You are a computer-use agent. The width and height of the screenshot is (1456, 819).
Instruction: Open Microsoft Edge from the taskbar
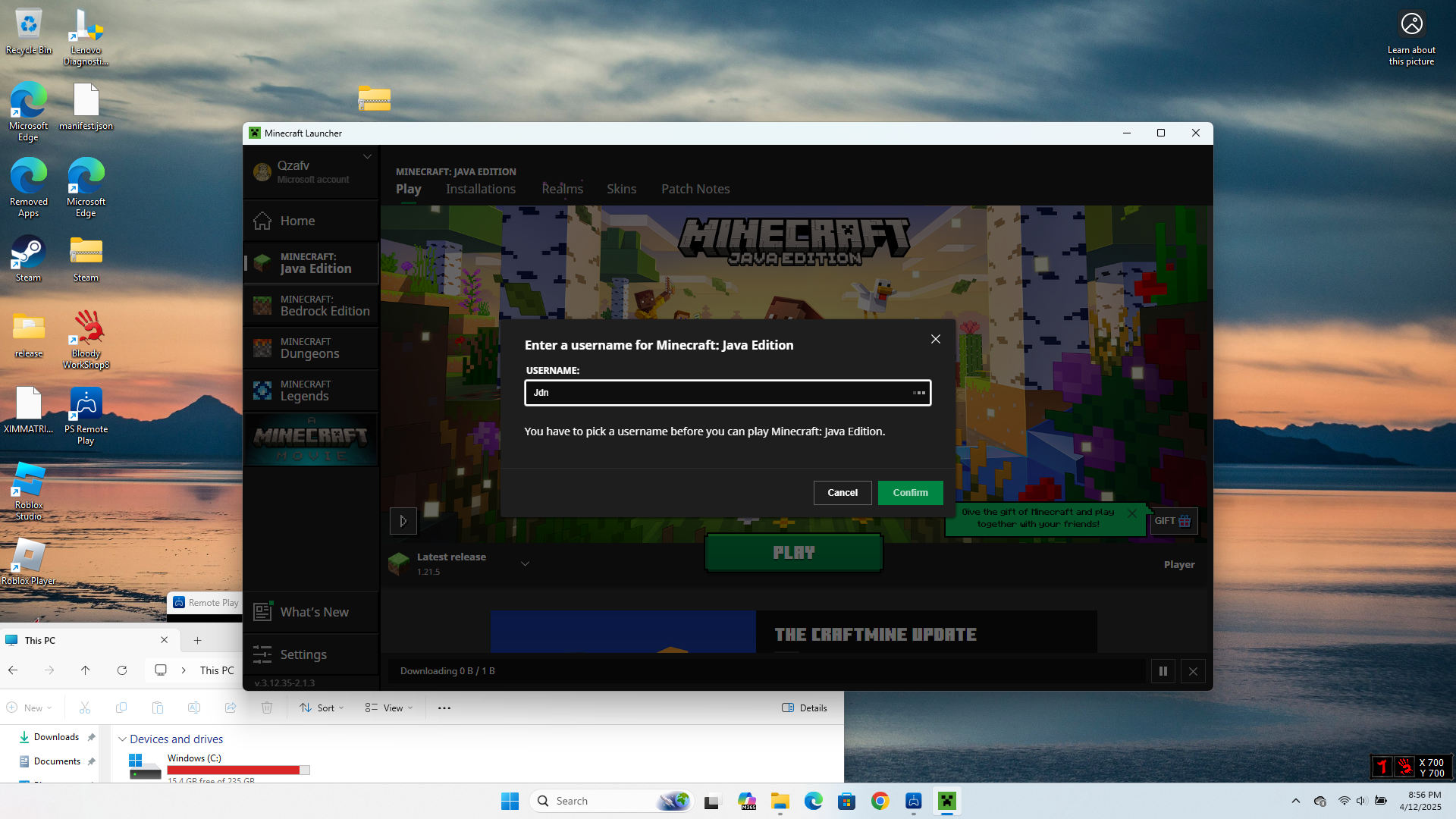click(x=814, y=802)
